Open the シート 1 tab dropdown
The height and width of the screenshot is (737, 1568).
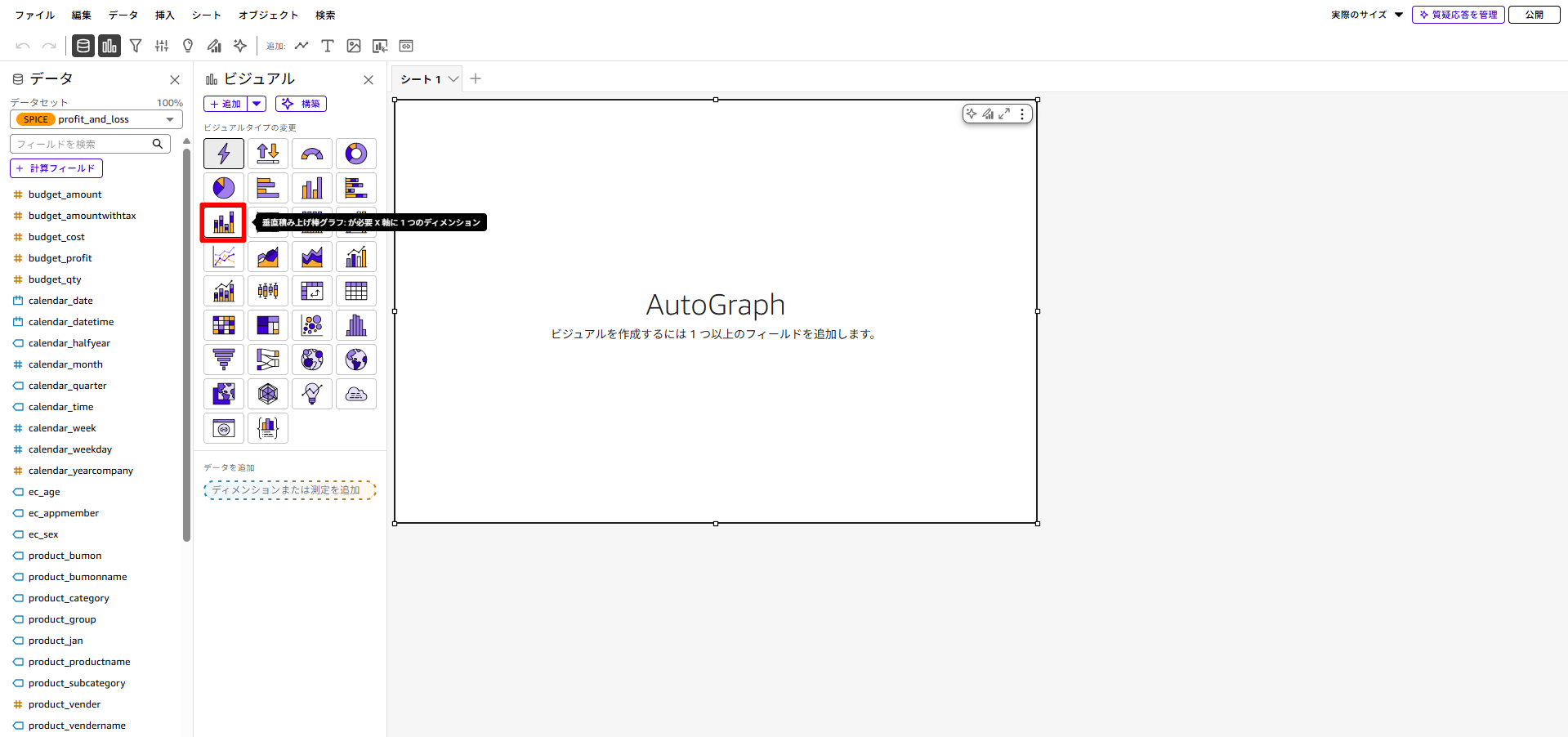pos(455,79)
